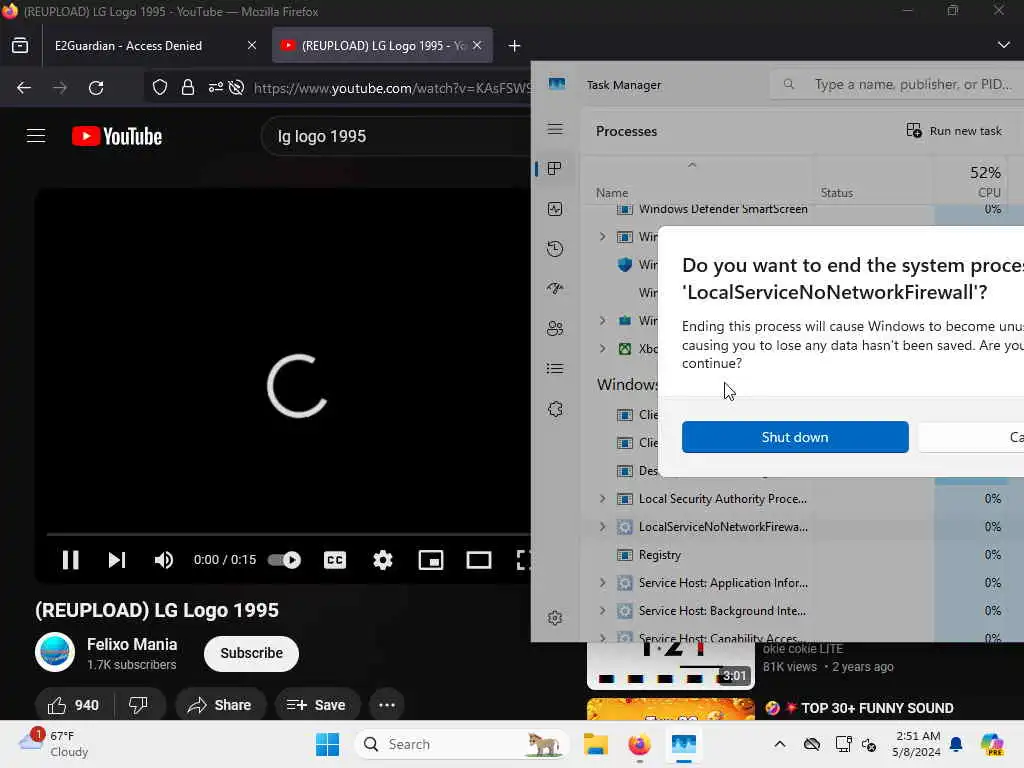Dislike the LG Logo 1995 video

[x=138, y=705]
